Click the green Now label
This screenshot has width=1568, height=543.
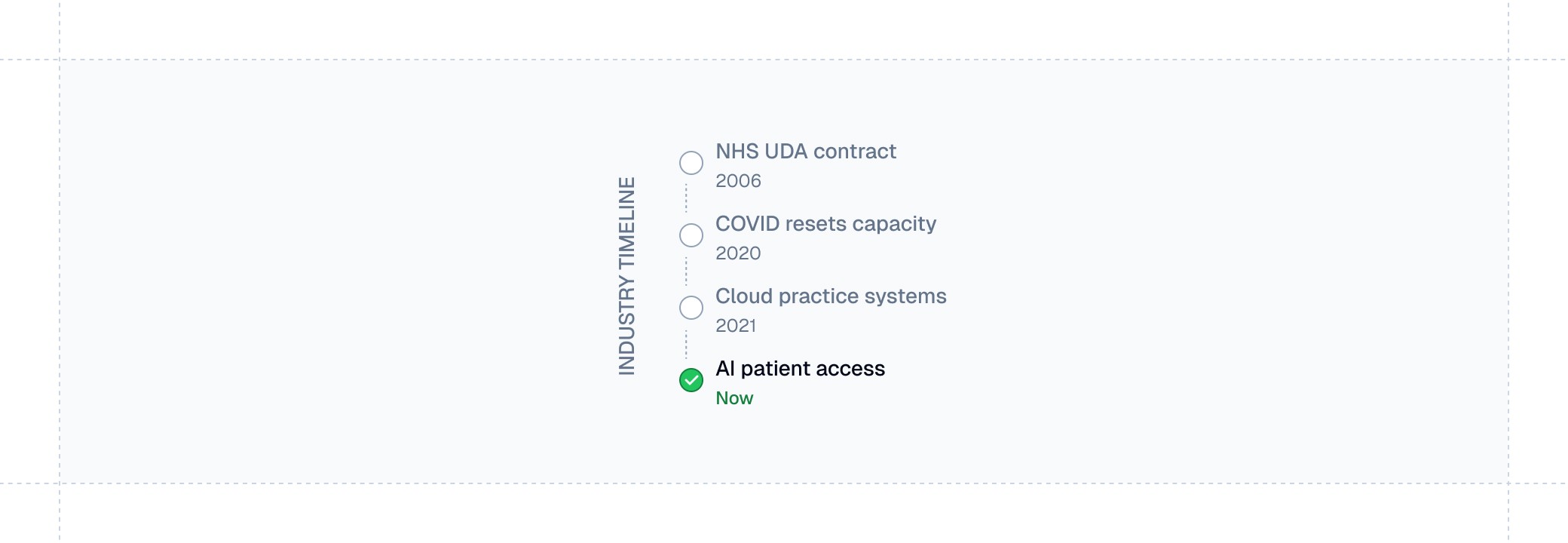coord(734,398)
